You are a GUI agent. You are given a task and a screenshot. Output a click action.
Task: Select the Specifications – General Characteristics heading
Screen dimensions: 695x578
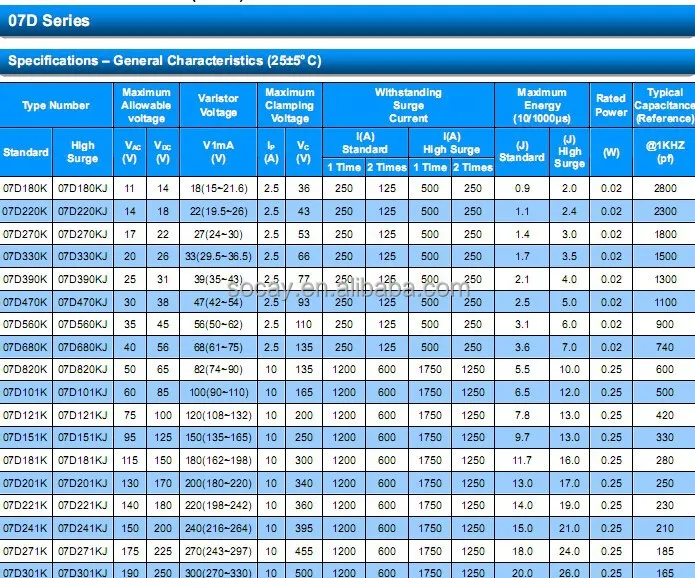point(165,61)
